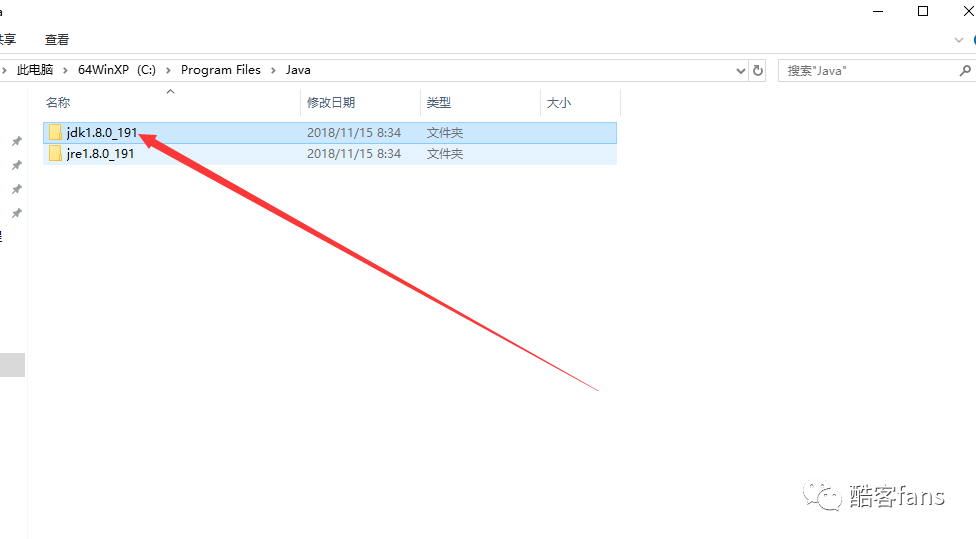Sort by the 大小 column header
Screen dimensions: 976x539
(x=580, y=103)
